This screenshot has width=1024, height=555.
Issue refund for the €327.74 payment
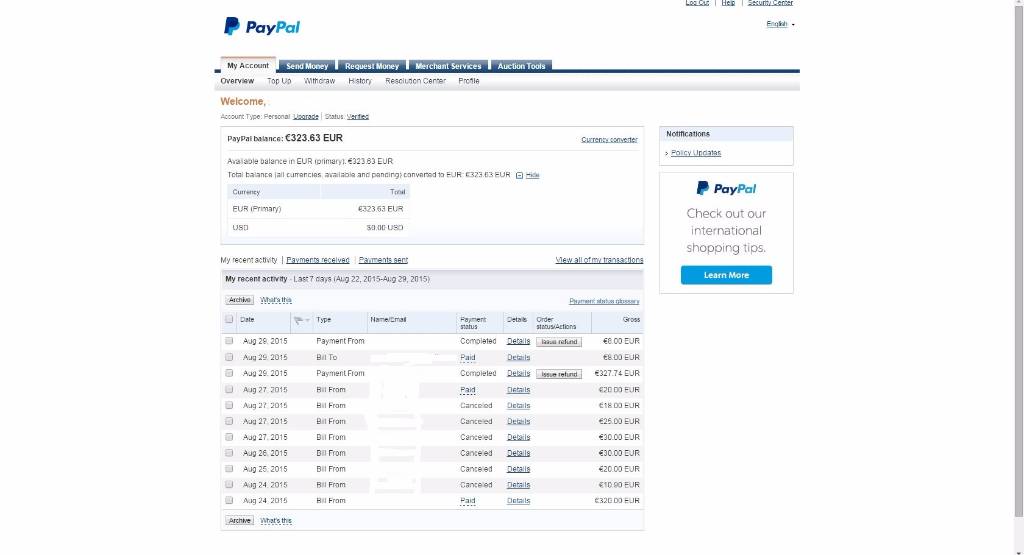pos(559,374)
